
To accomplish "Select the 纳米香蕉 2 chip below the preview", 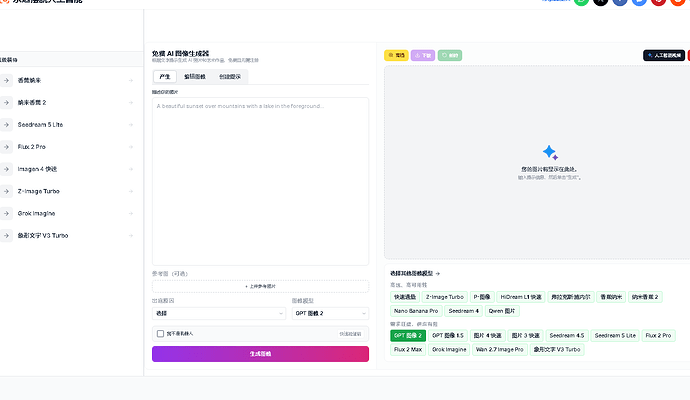I will click(x=645, y=297).
